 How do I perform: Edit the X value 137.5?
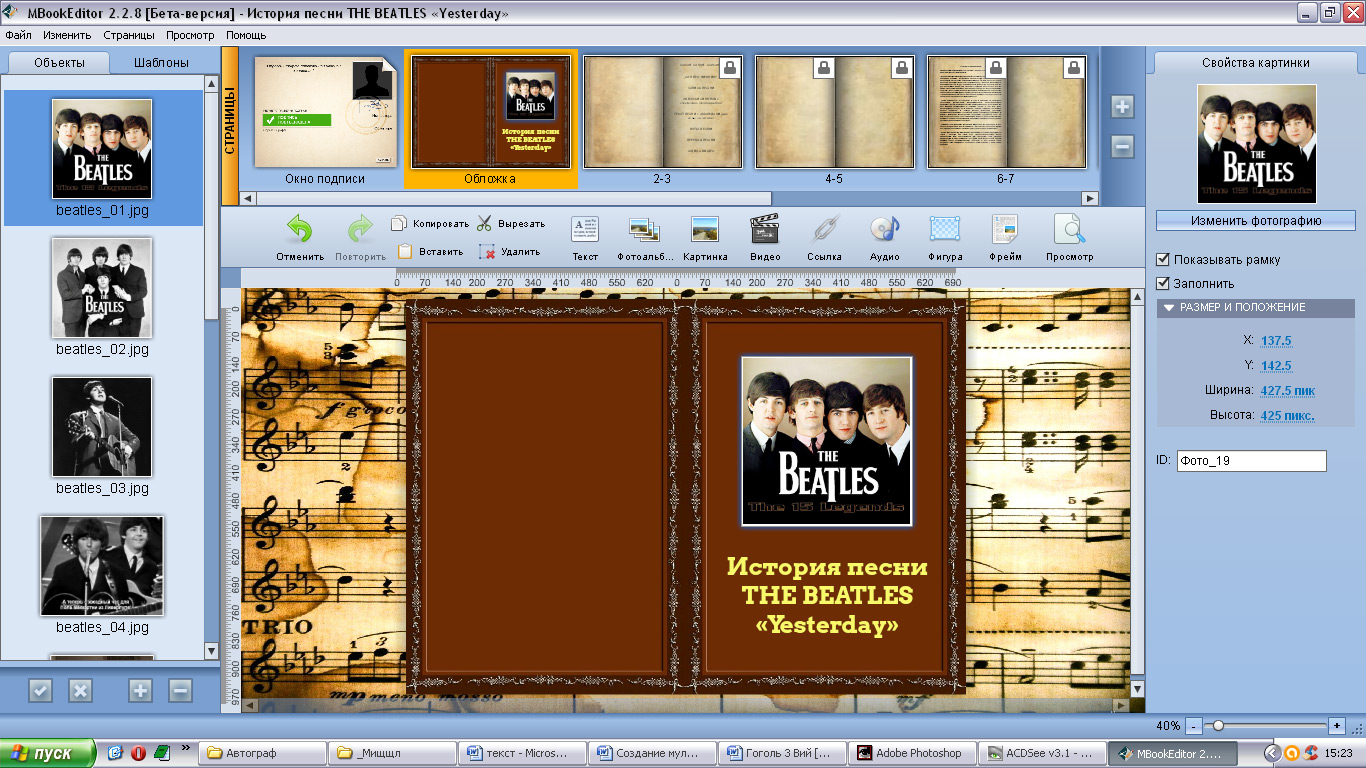click(1276, 341)
